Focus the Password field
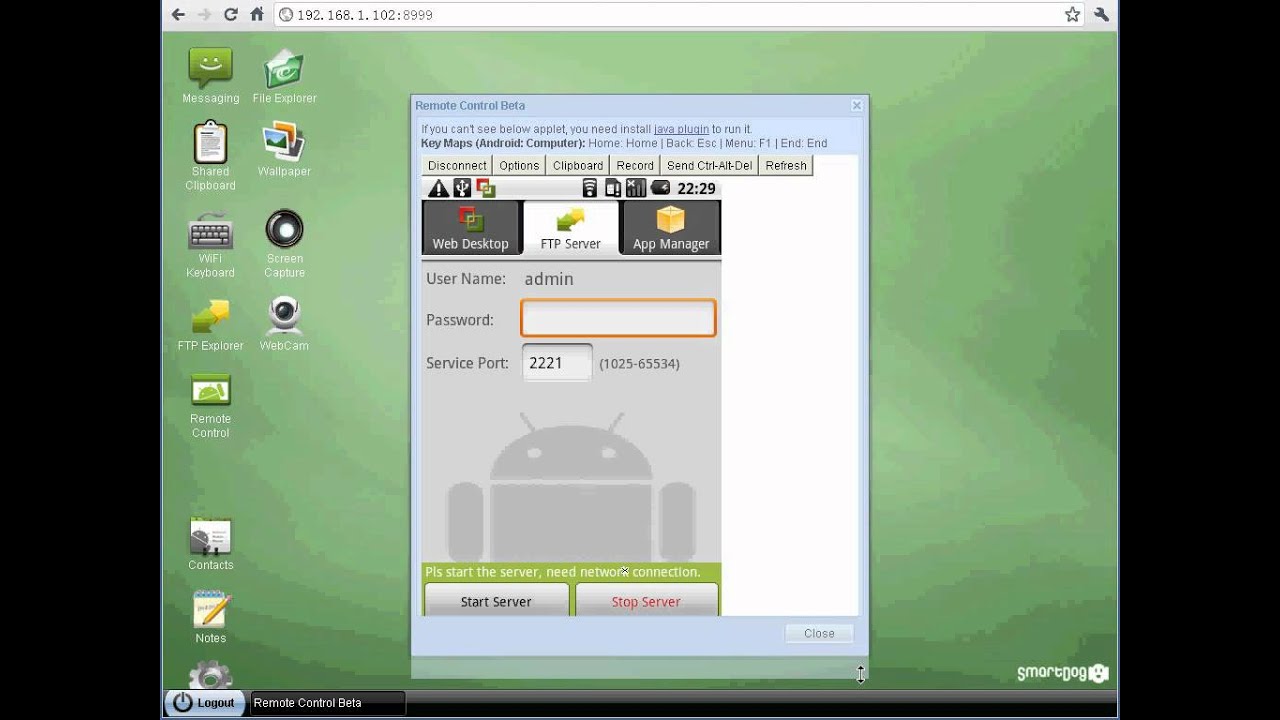 click(x=618, y=319)
